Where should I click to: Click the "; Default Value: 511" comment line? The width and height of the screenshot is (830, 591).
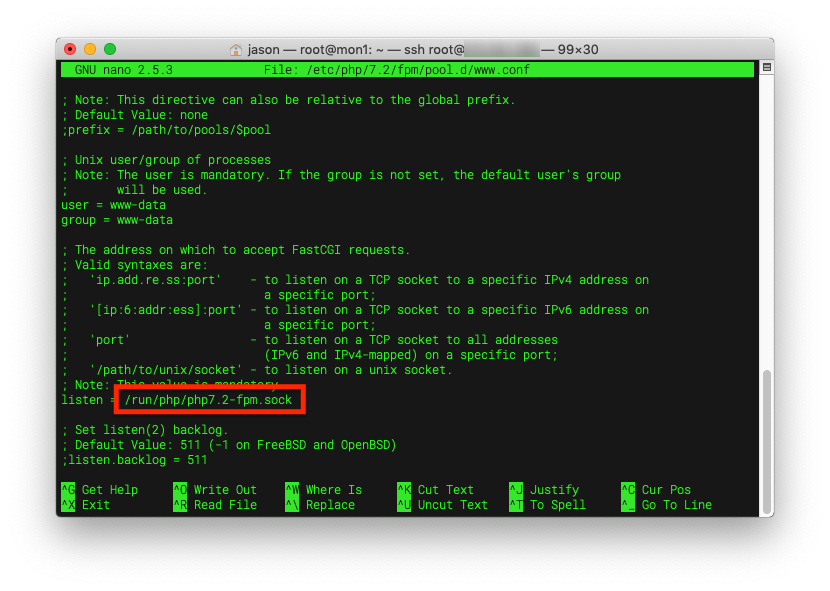(229, 445)
